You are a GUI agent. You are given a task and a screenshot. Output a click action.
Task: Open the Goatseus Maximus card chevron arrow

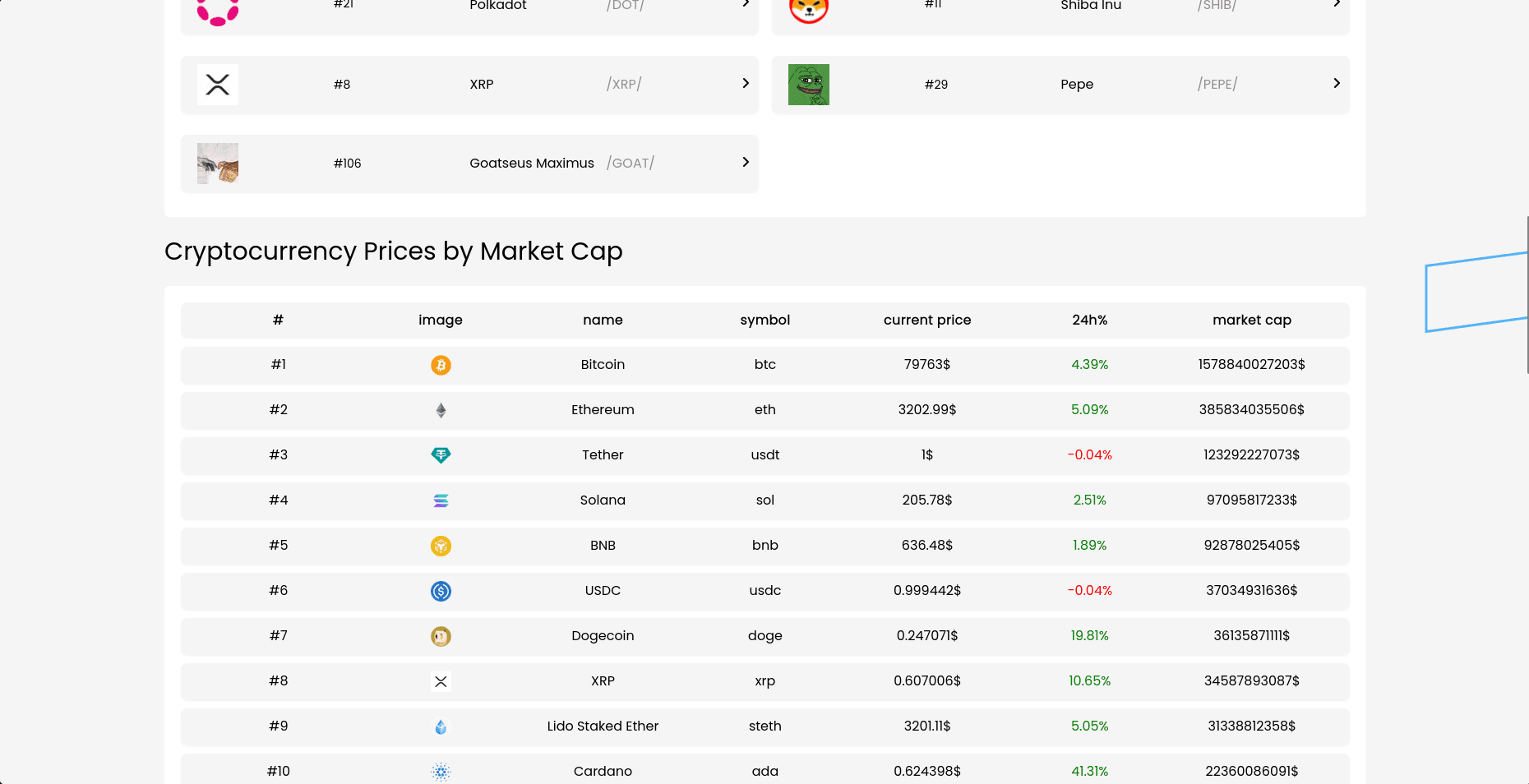coord(745,163)
